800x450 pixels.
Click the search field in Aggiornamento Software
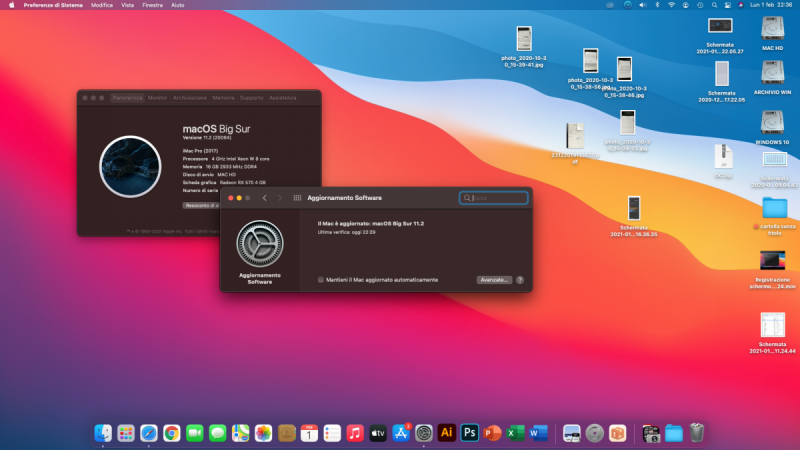click(494, 198)
